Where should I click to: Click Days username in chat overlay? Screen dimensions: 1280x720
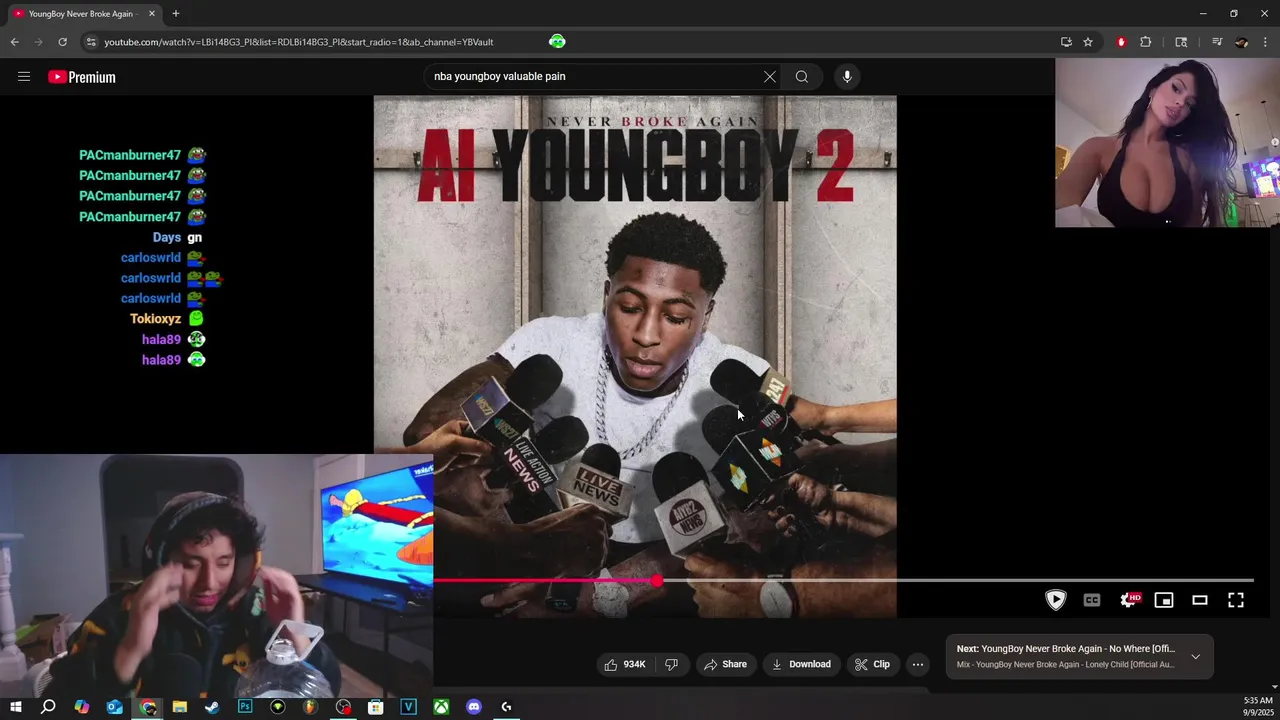pos(166,237)
